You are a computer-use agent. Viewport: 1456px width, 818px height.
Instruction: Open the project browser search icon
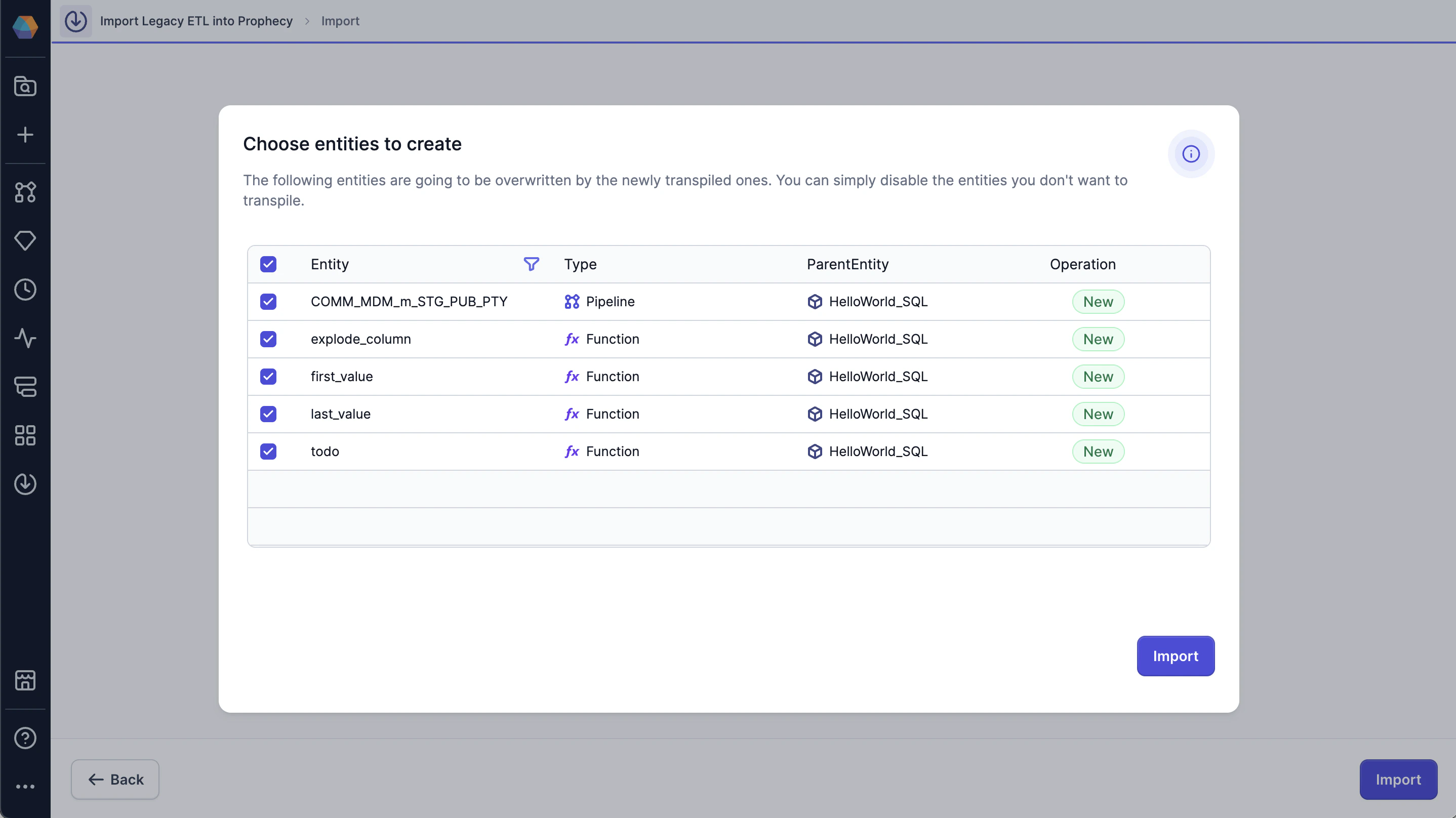(25, 86)
